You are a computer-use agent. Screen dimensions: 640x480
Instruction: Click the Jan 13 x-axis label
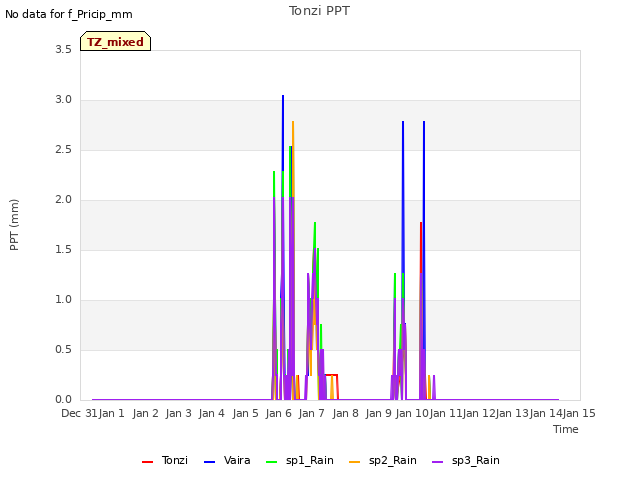click(x=512, y=413)
